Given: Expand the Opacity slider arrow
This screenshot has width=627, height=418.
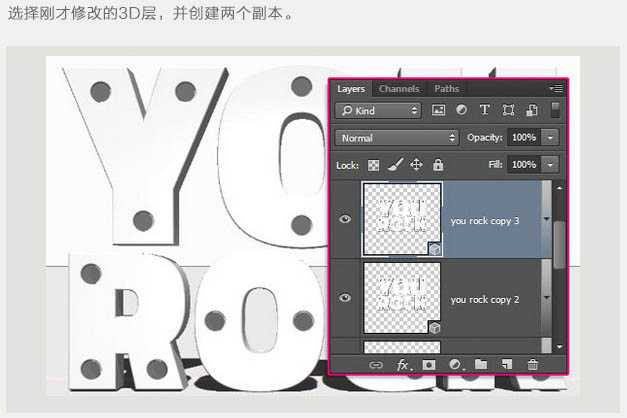Looking at the screenshot, I should 551,137.
